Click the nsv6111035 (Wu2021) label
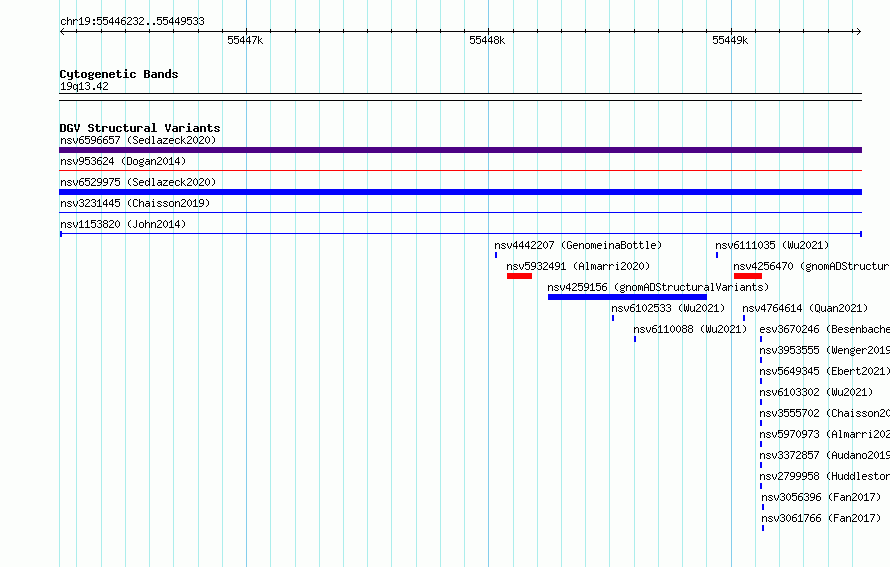The height and width of the screenshot is (567, 890). [x=772, y=245]
